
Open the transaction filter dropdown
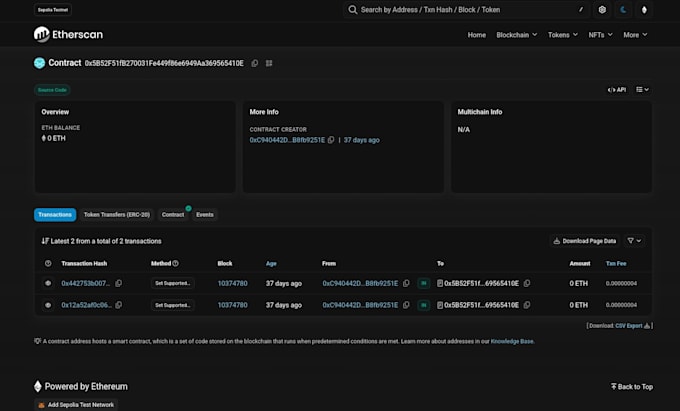pos(634,241)
